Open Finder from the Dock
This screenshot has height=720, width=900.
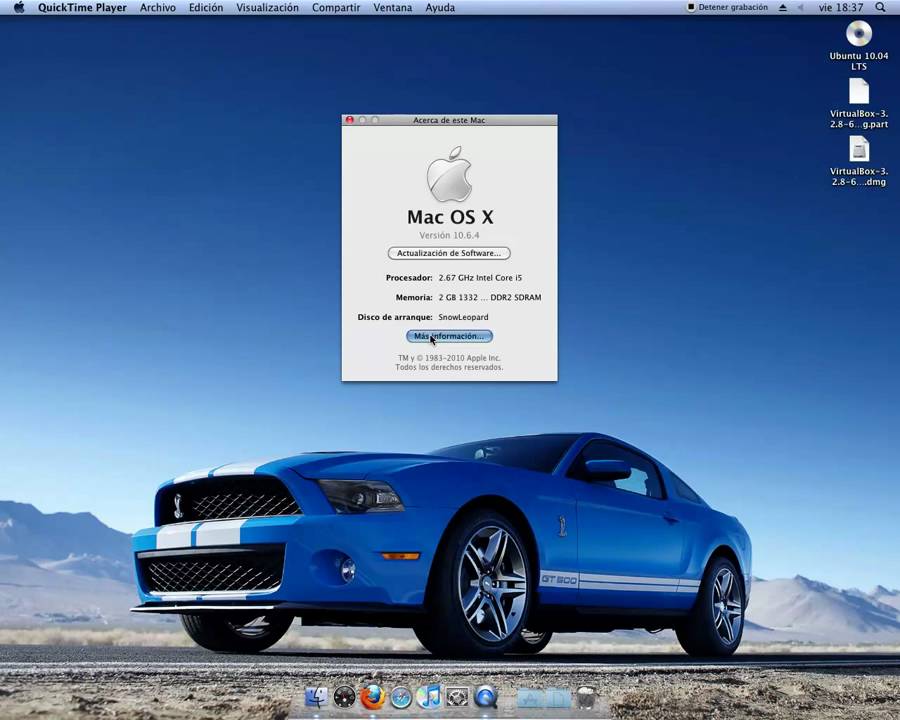point(316,698)
